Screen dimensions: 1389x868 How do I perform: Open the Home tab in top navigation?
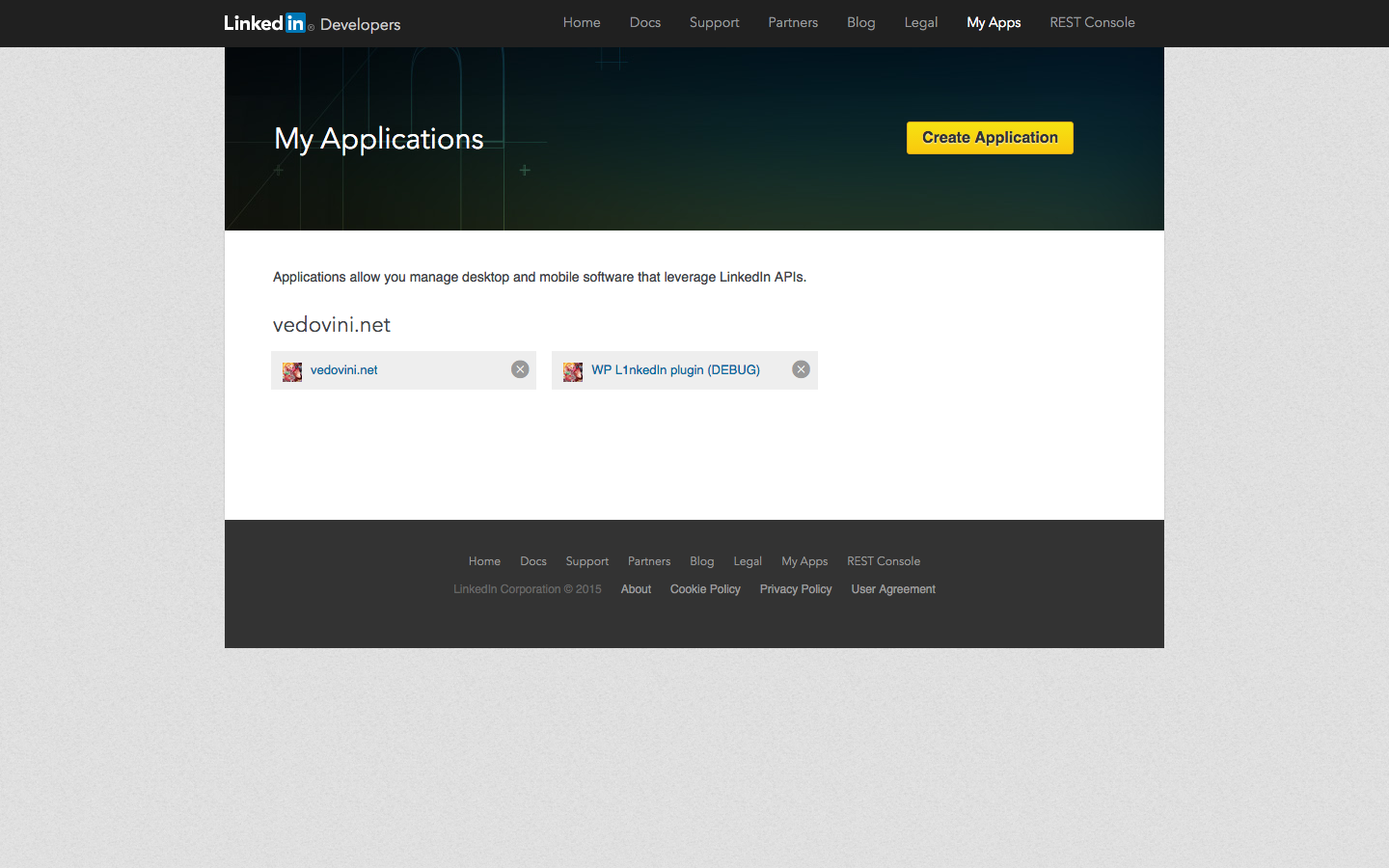582,22
